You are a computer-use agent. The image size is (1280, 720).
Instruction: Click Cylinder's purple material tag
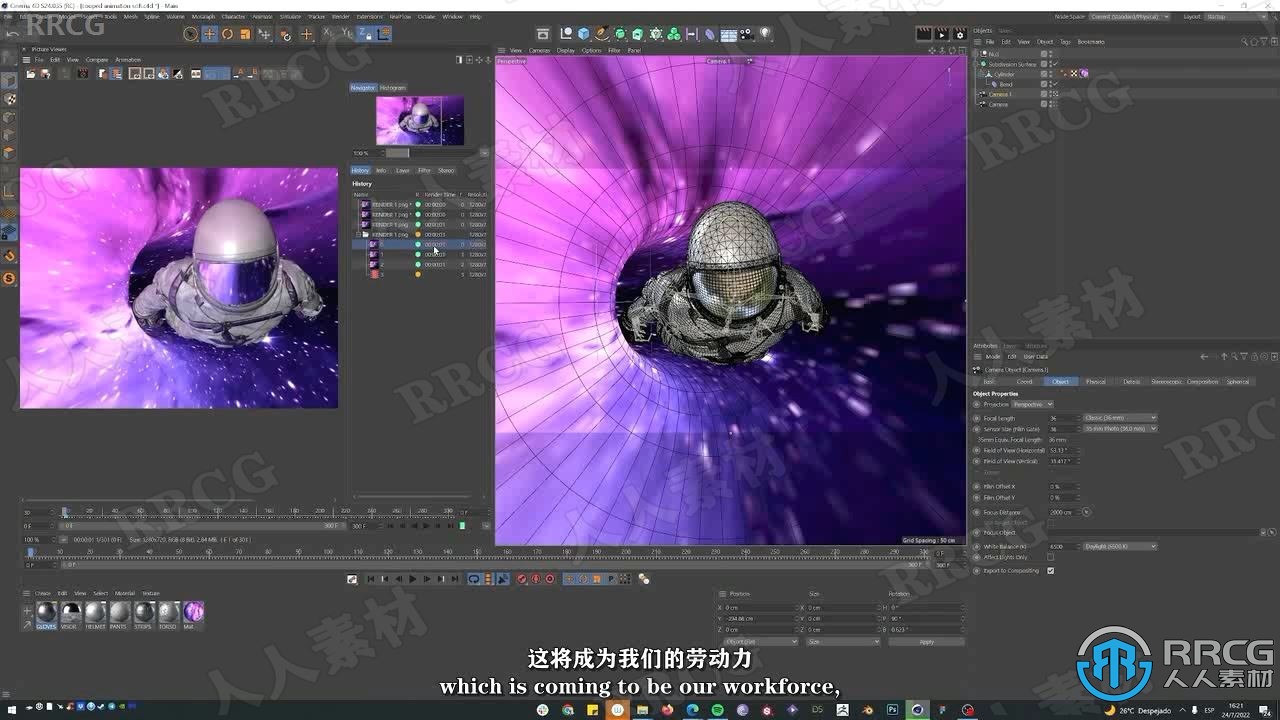coord(1084,74)
